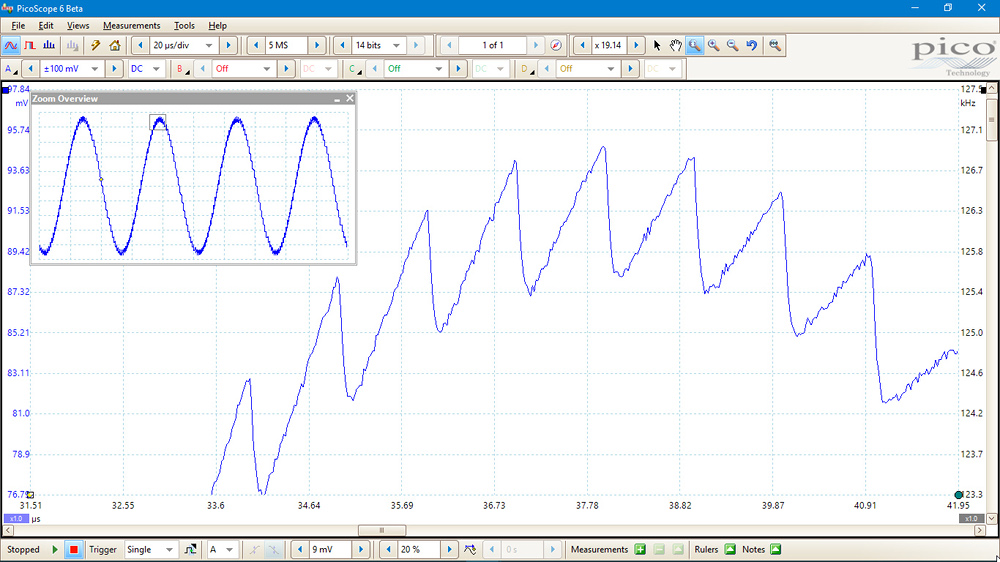Click the Home display icon
This screenshot has height=562, width=1000.
pyautogui.click(x=115, y=45)
